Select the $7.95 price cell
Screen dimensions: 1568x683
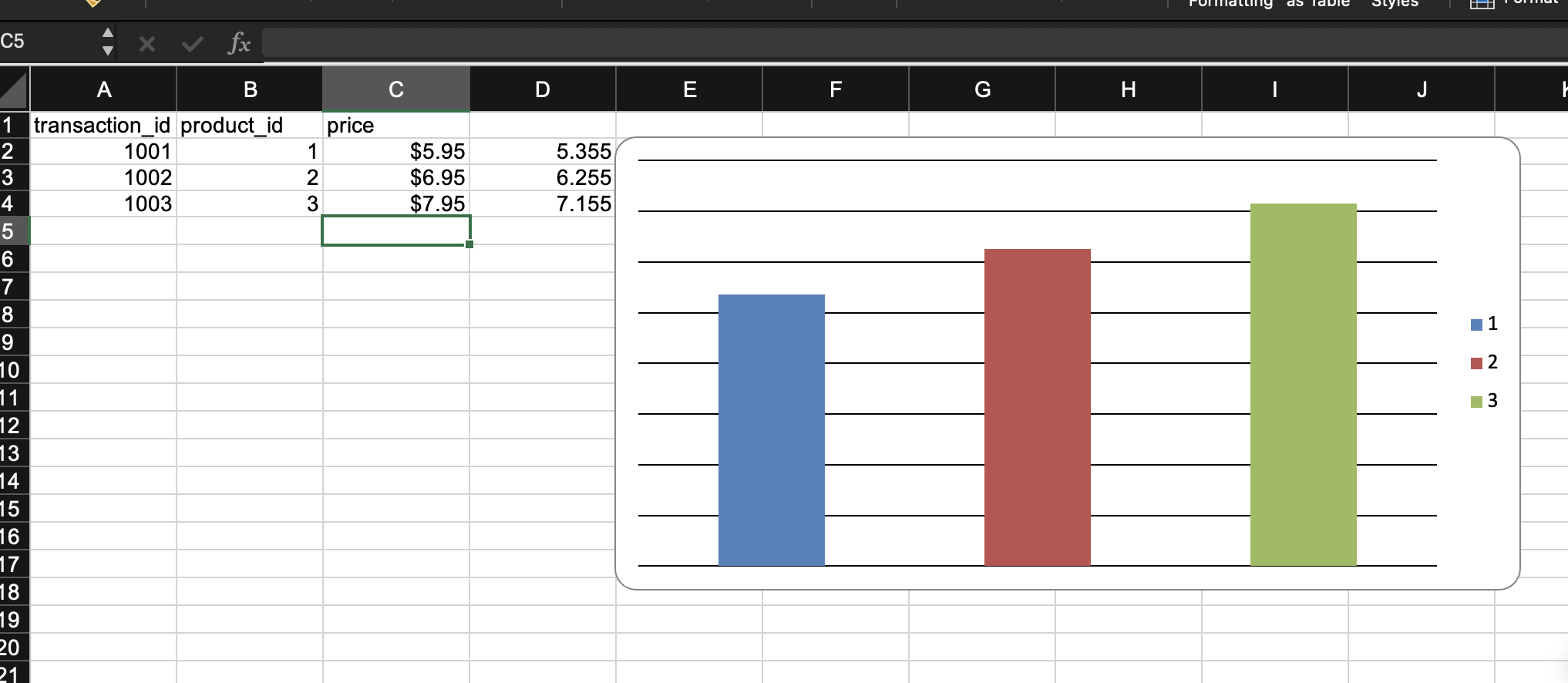point(396,204)
